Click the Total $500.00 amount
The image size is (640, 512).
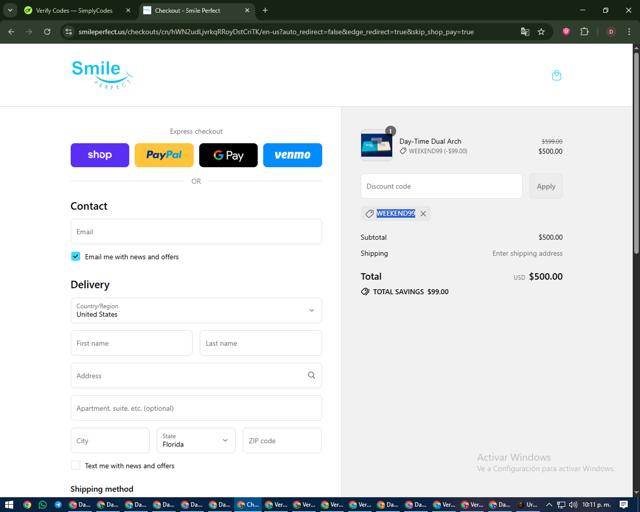click(x=546, y=276)
